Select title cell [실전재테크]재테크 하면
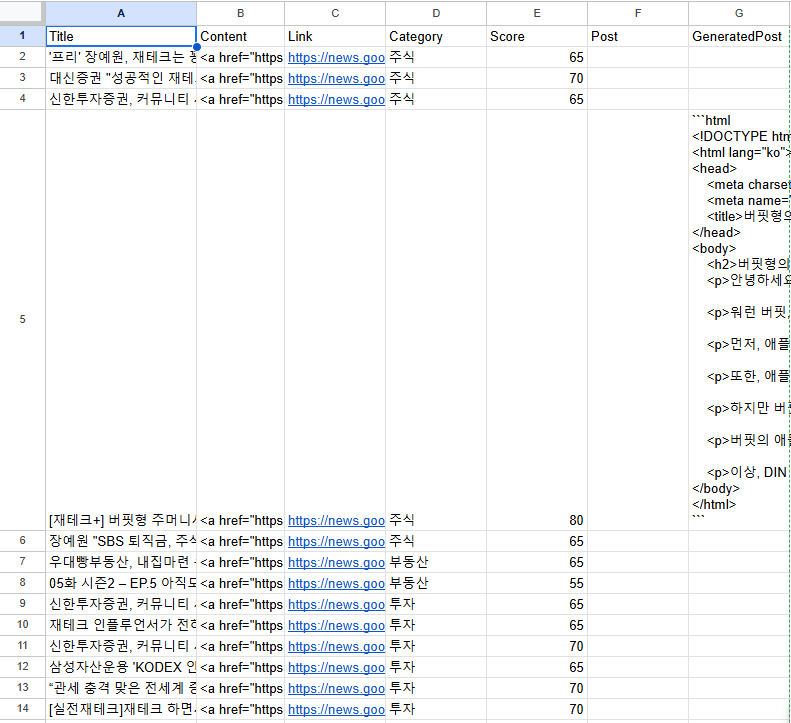 click(121, 709)
